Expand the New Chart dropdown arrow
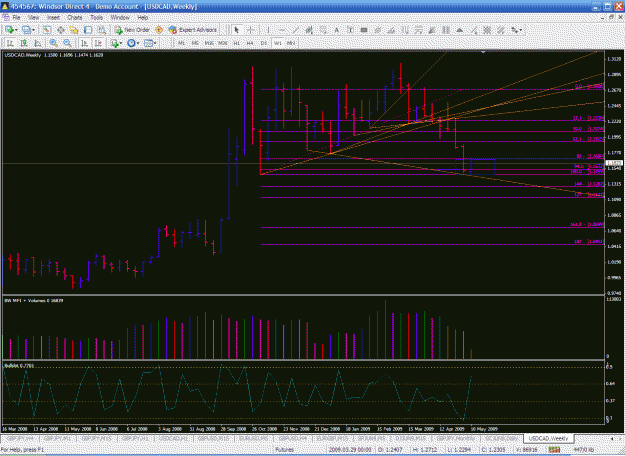Viewport: 625px width, 456px height. [16, 30]
